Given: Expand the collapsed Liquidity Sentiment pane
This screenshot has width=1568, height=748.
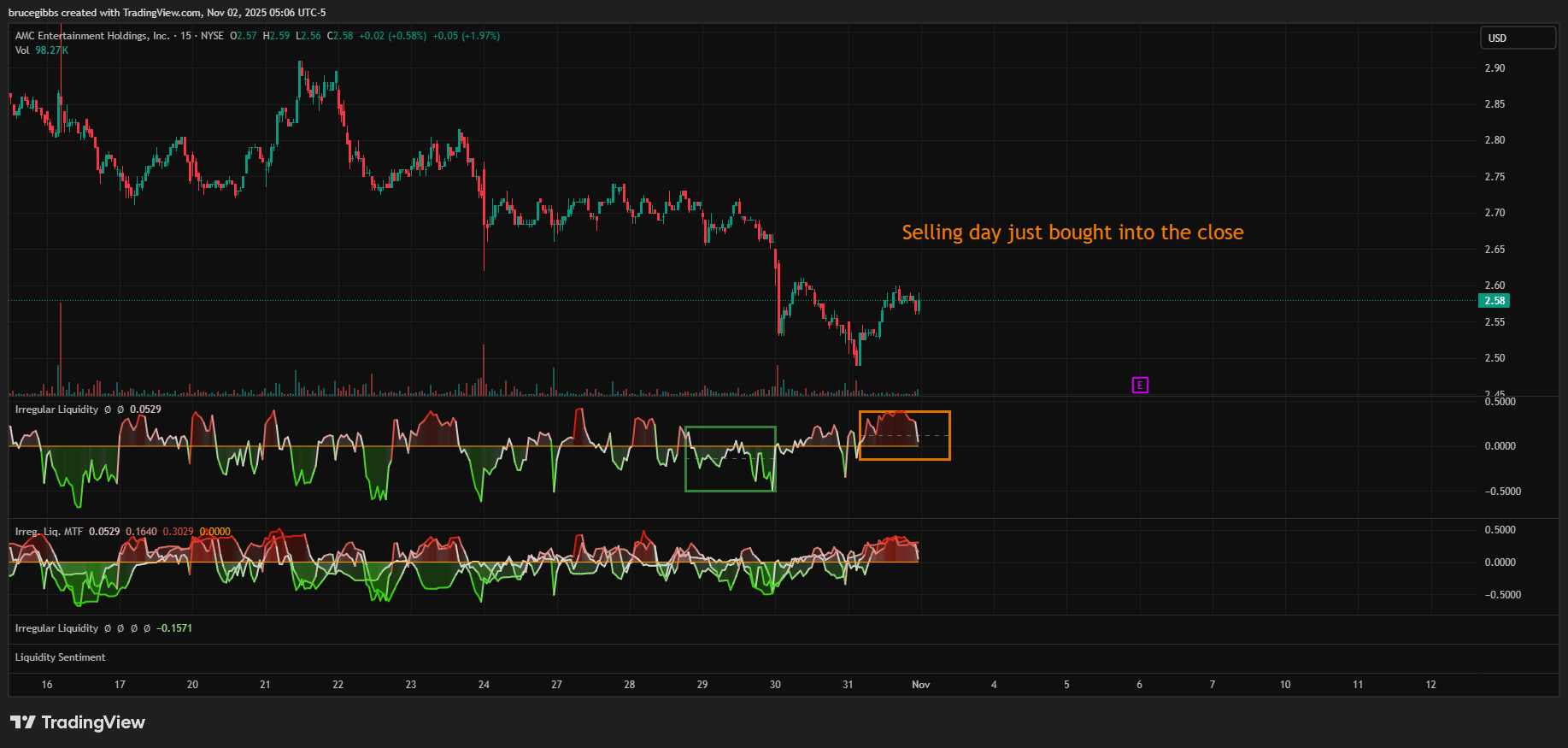Looking at the screenshot, I should [61, 657].
